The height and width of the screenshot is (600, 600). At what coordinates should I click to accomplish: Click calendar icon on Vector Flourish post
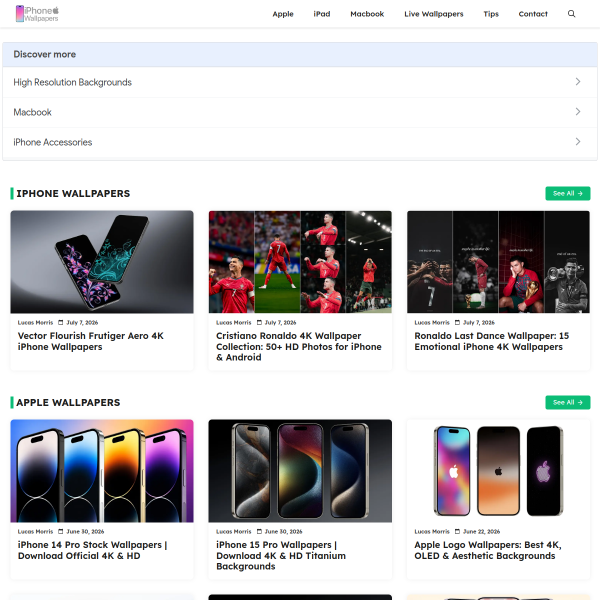(x=60, y=323)
